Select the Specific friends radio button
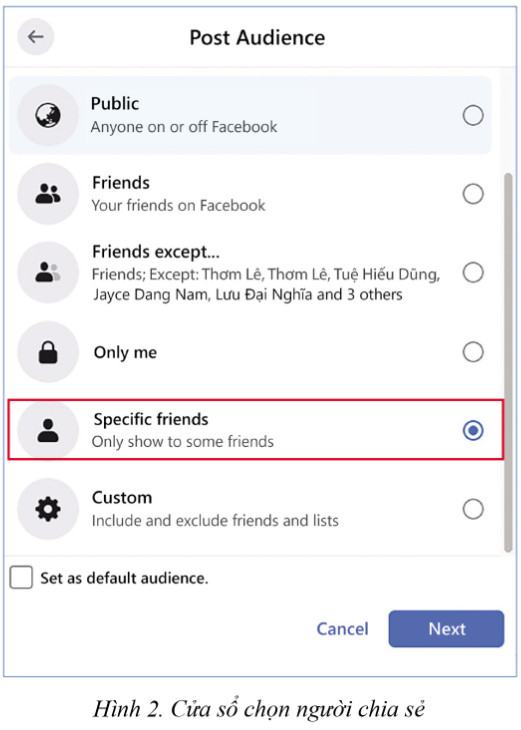The image size is (521, 730). (x=473, y=430)
